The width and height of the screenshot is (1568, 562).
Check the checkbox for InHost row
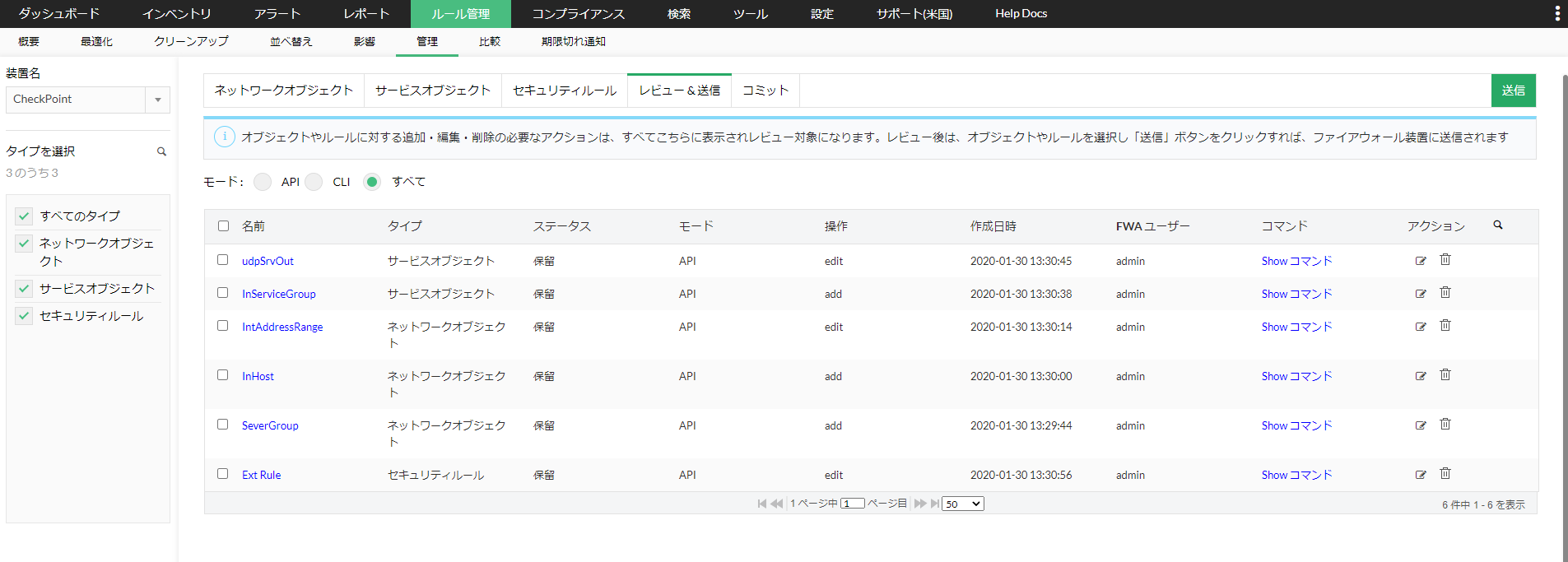(x=223, y=375)
